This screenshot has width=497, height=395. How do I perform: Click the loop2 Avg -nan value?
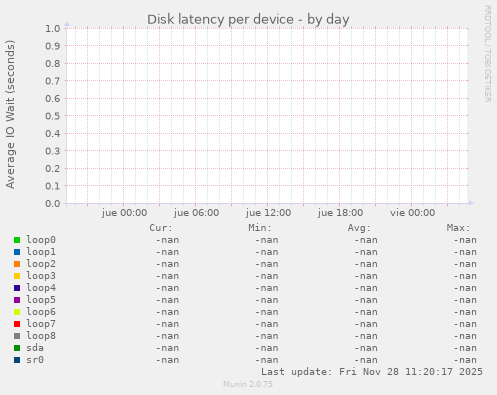366,264
